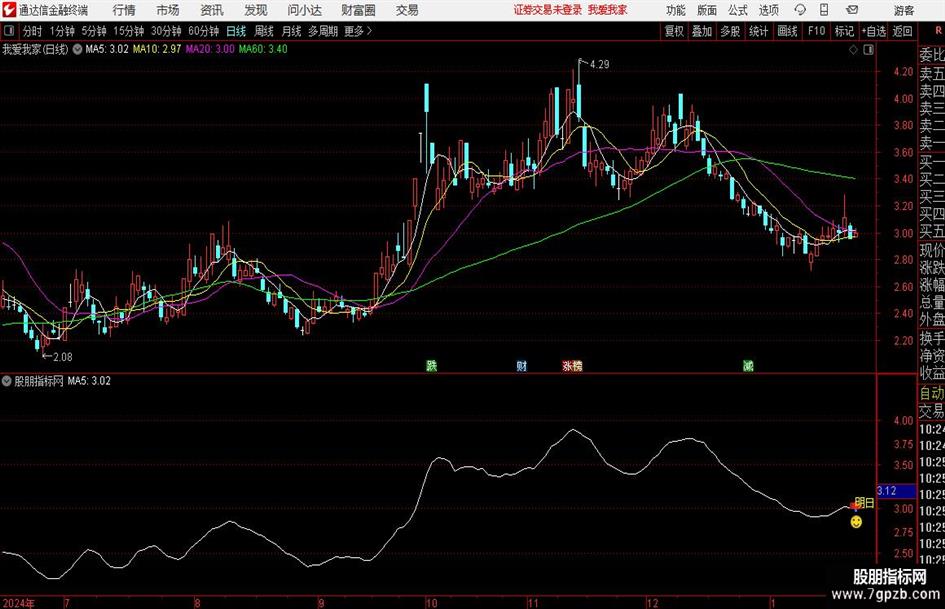
Task: Open the customer service headset icon
Action: click(800, 10)
